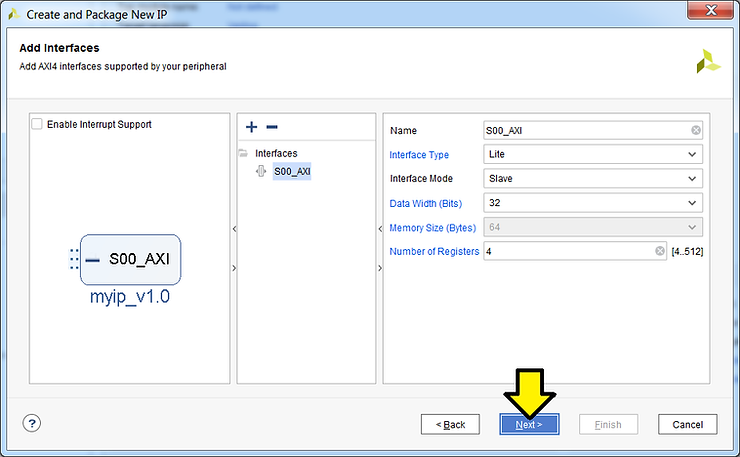Open the Memory Size (Bytes) dropdown

tap(593, 227)
